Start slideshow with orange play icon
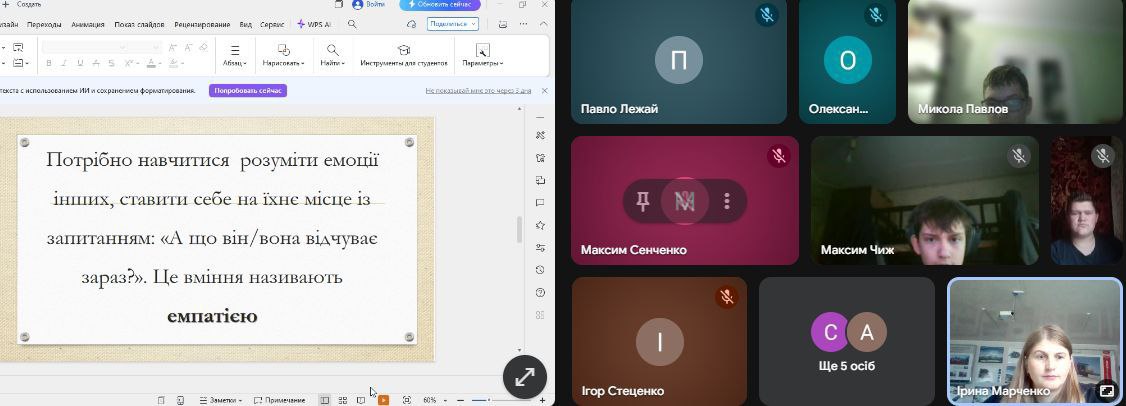Screen dimensions: 1126x406 383,400
